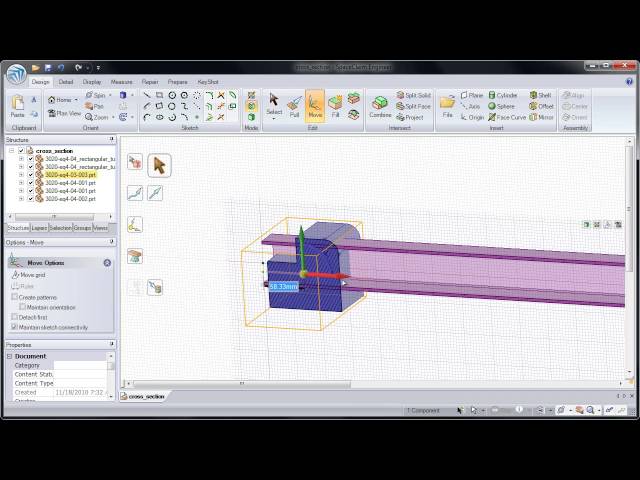The width and height of the screenshot is (640, 480).
Task: Select the Mirror tool
Action: [x=541, y=118]
